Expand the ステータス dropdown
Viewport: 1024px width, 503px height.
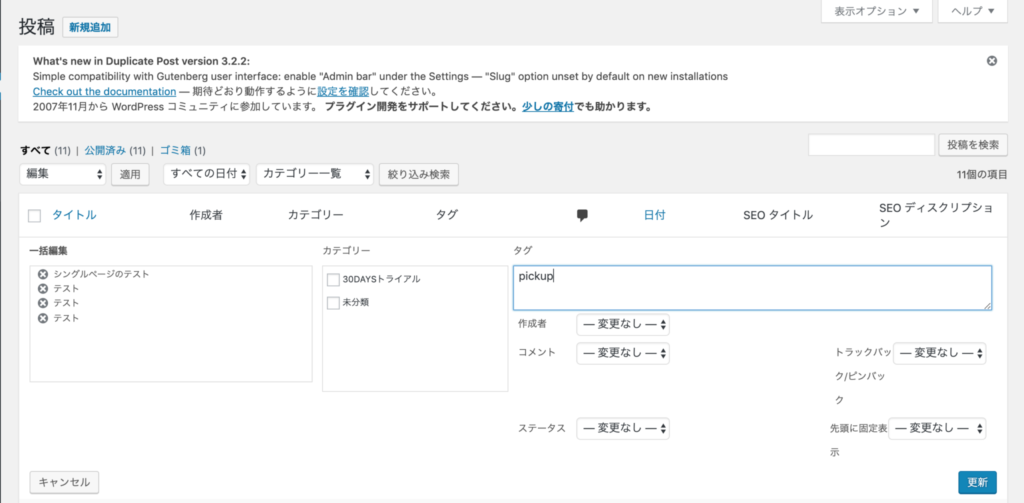pyautogui.click(x=622, y=428)
